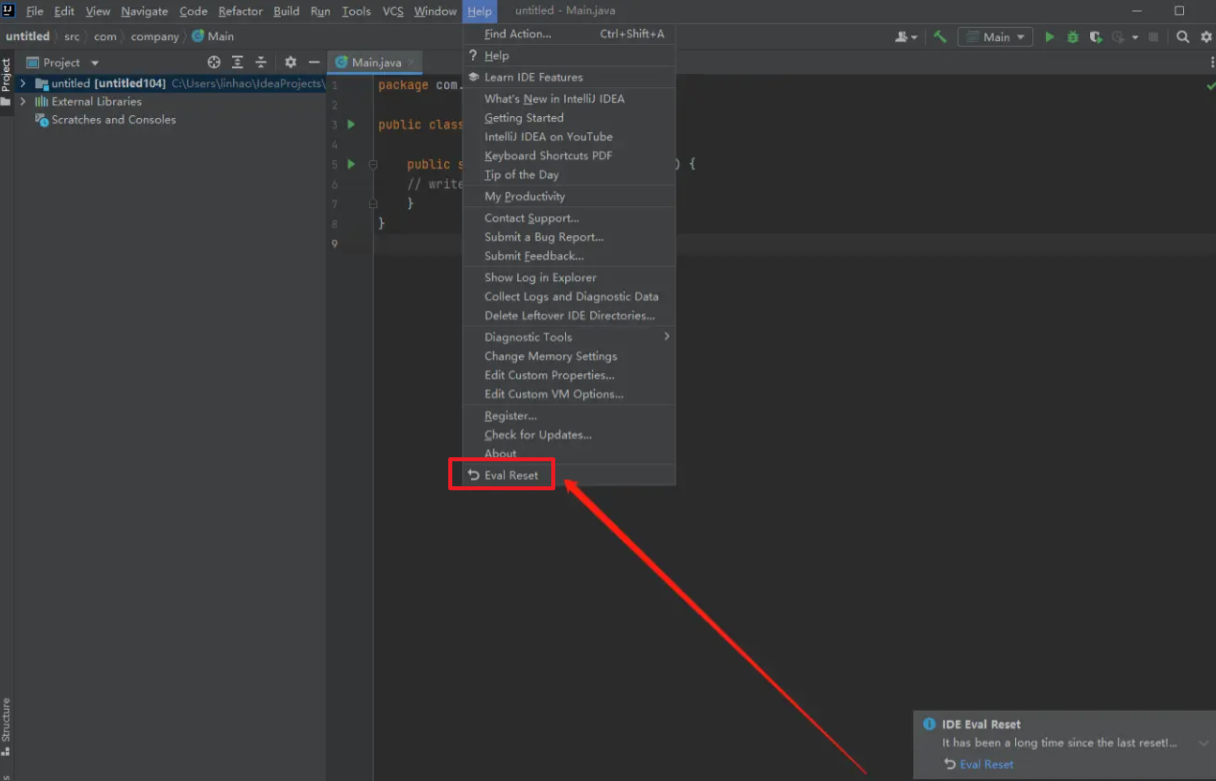Image resolution: width=1216 pixels, height=781 pixels.
Task: Start debugging with the green bug icon
Action: tap(1073, 37)
